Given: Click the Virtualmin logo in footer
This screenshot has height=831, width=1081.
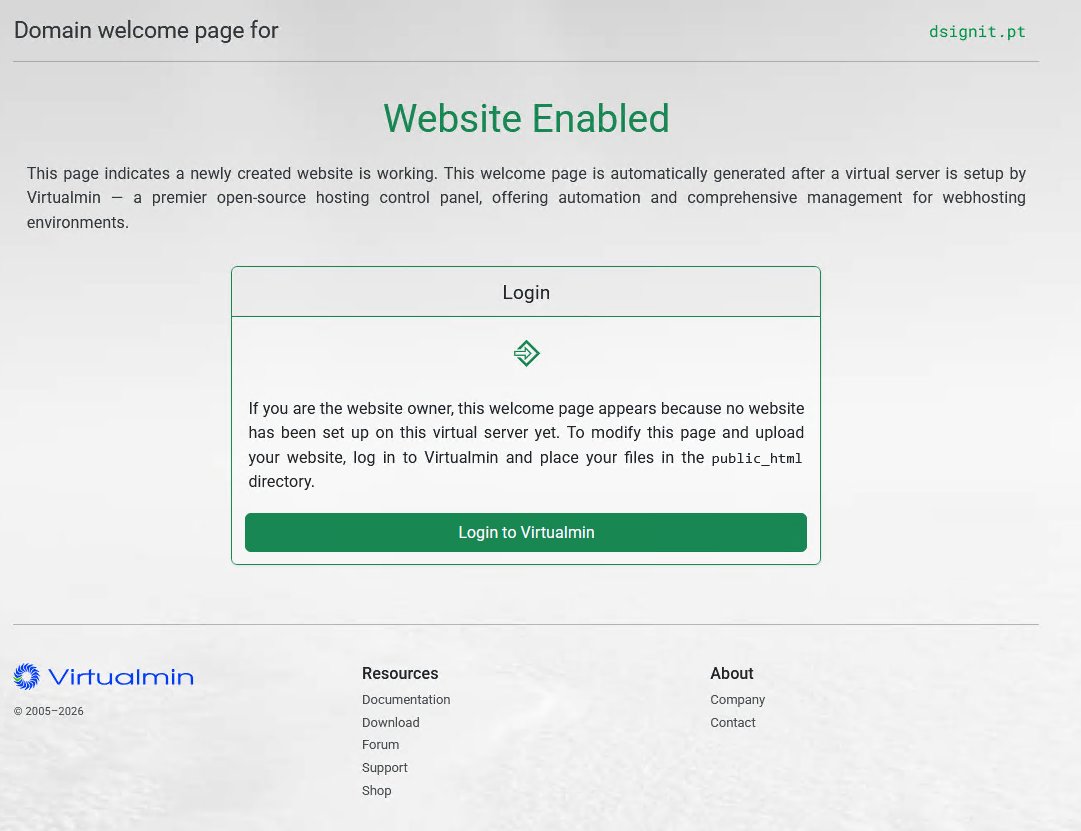Looking at the screenshot, I should tap(103, 677).
